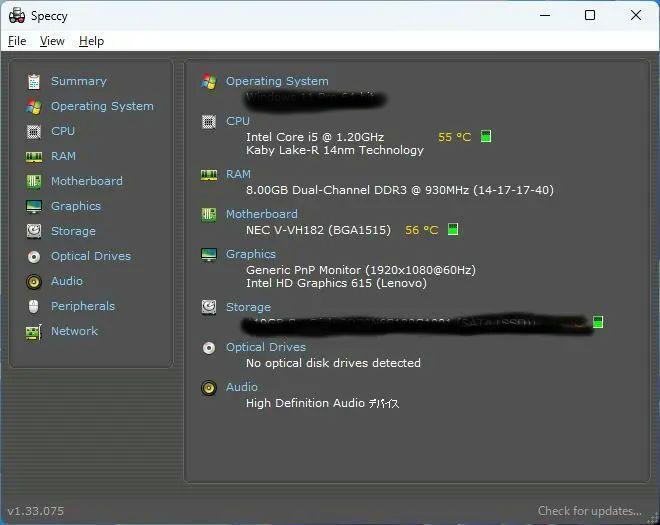Click the Intel Core i5 @ 1.20GHz text
Screen dimensions: 660x525
[315, 137]
